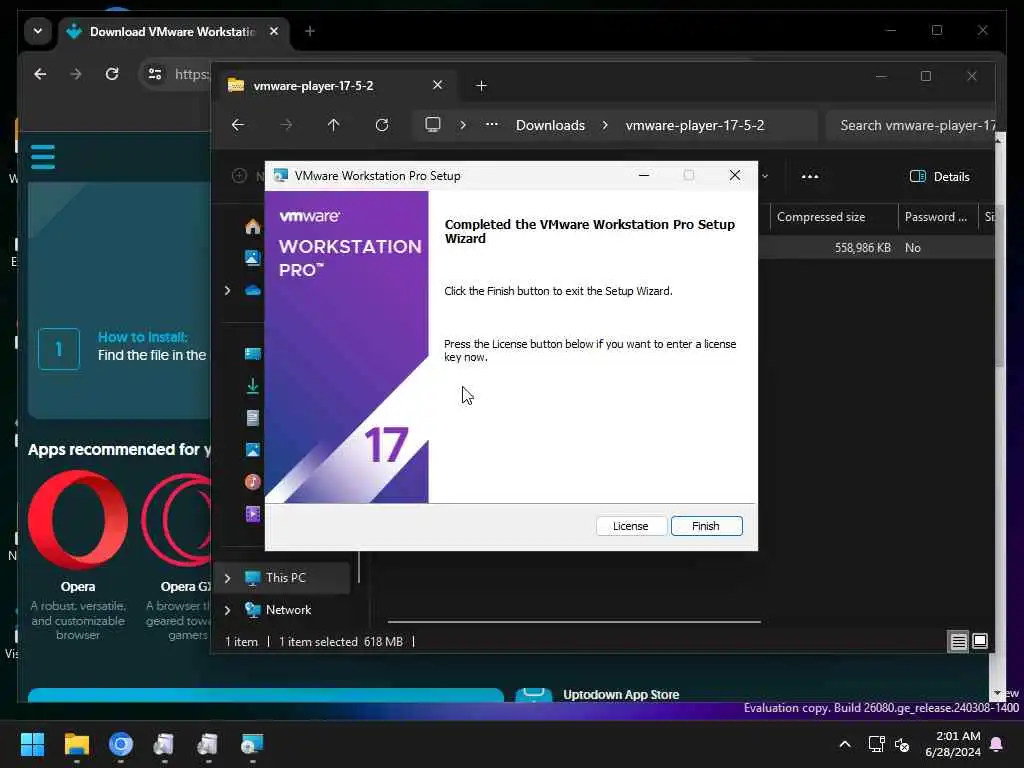Go back in File Explorer

[238, 125]
